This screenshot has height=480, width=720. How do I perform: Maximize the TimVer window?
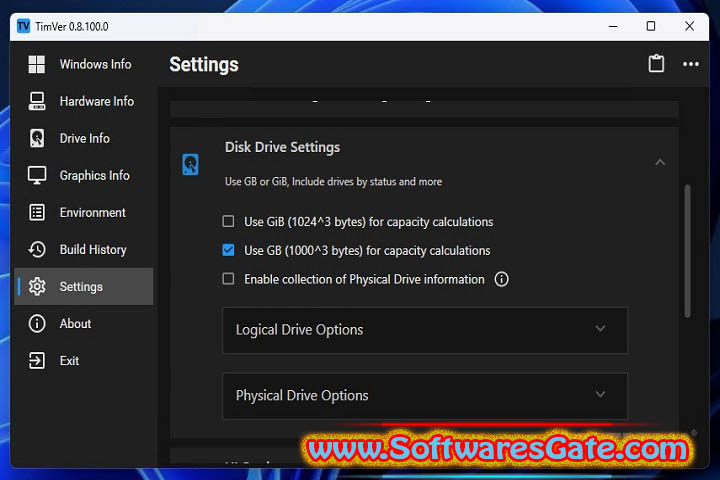[x=651, y=26]
